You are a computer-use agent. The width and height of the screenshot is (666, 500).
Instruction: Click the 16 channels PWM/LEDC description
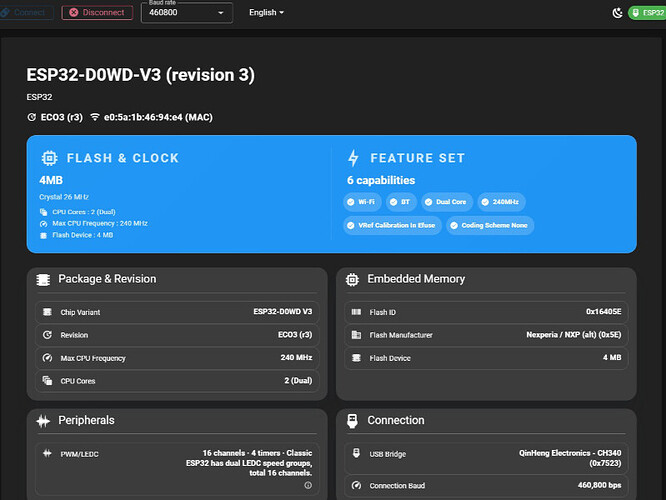pos(249,463)
